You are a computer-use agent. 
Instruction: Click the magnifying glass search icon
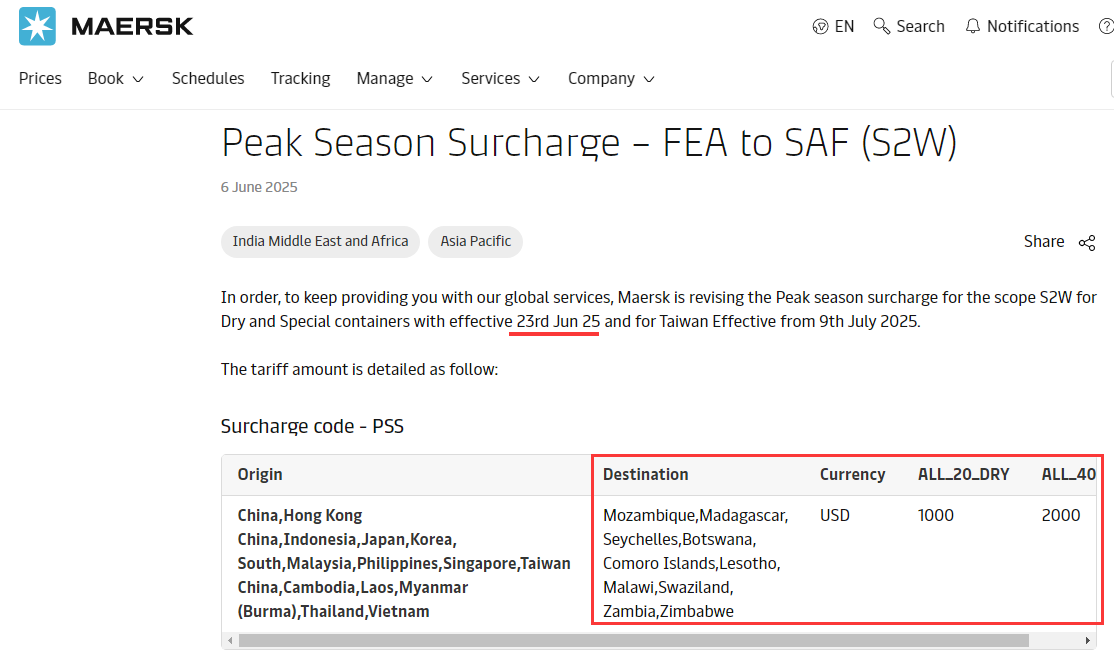882,26
